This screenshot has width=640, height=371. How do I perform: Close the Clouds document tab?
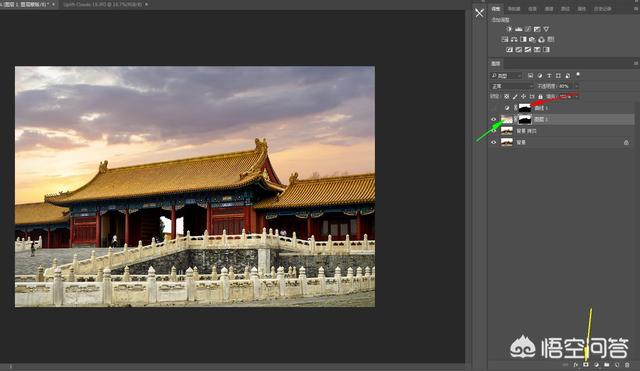point(146,4)
